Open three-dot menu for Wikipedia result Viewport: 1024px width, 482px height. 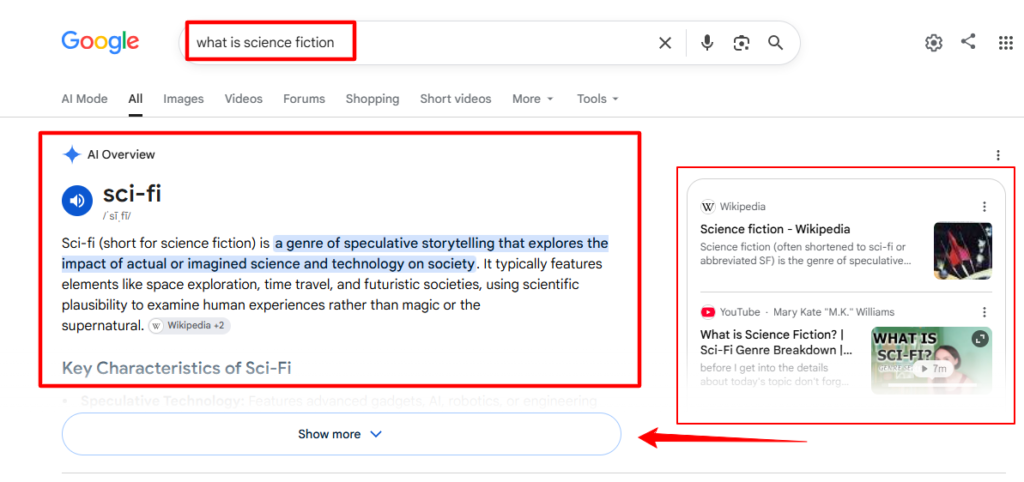tap(985, 206)
